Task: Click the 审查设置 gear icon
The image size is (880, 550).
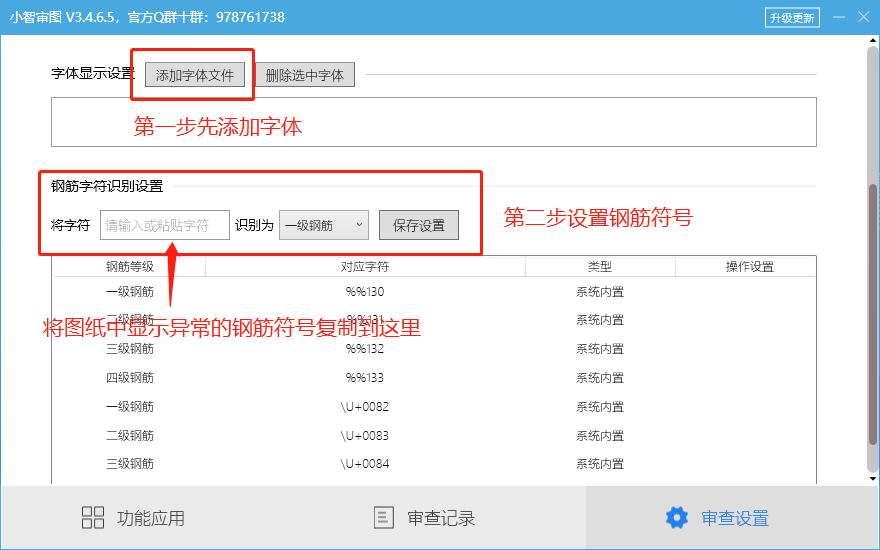Action: (677, 517)
